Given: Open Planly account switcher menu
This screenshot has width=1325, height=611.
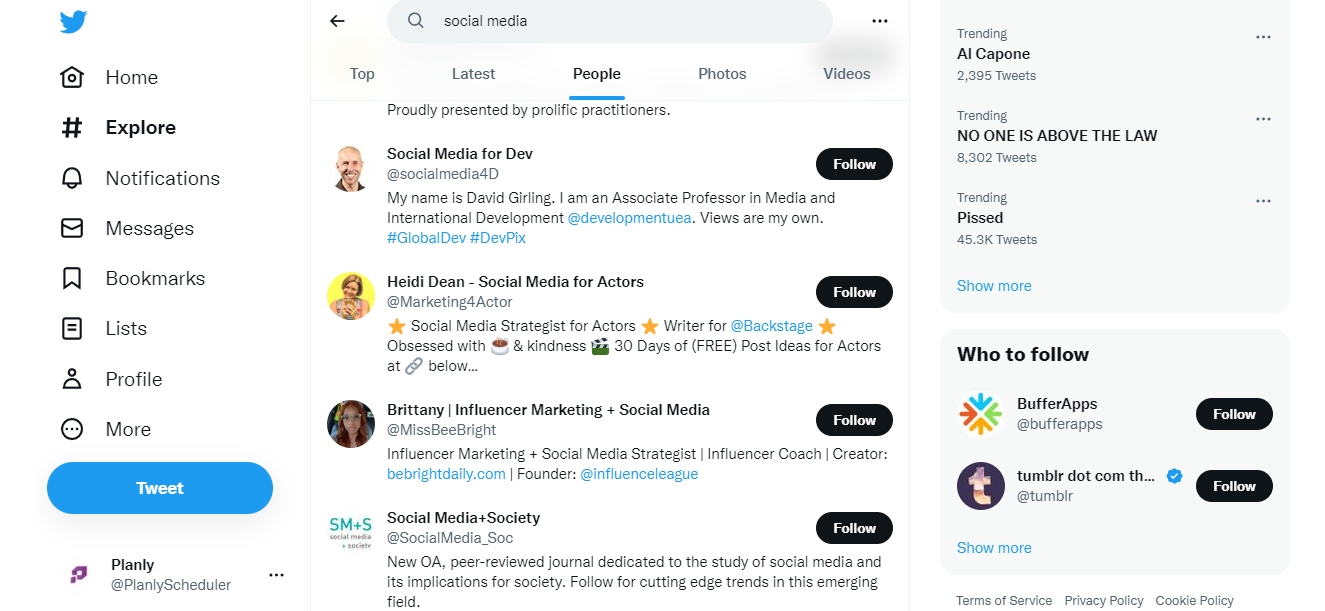Looking at the screenshot, I should 276,575.
